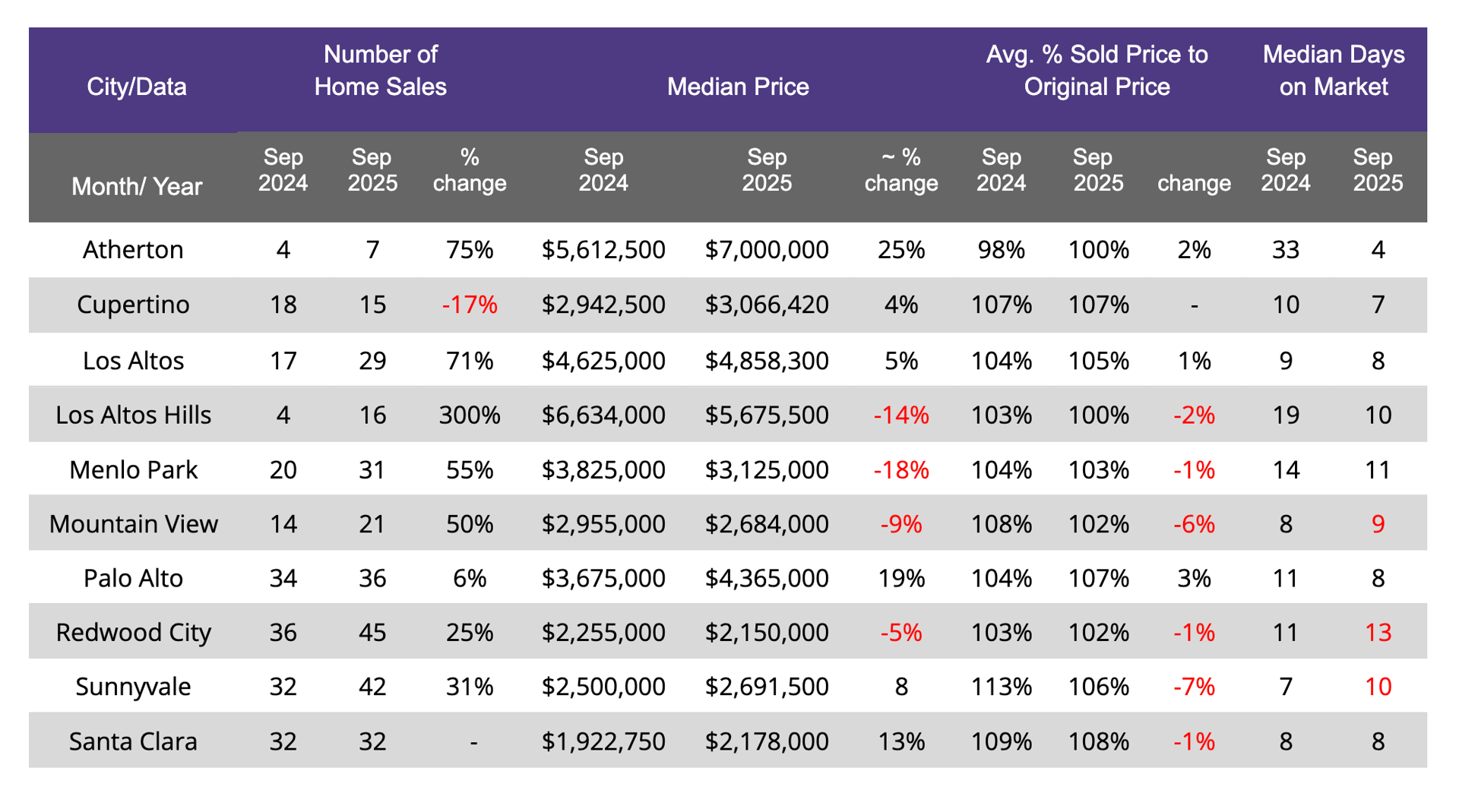Click Mountain View's -6% sold price change

click(1193, 524)
